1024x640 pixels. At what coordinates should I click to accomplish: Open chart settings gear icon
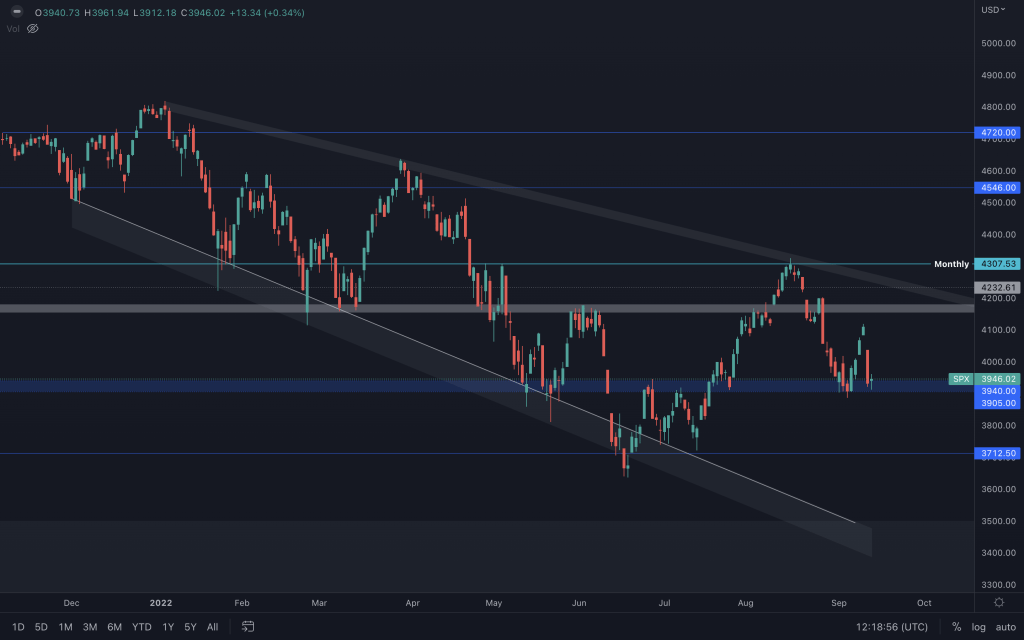999,603
